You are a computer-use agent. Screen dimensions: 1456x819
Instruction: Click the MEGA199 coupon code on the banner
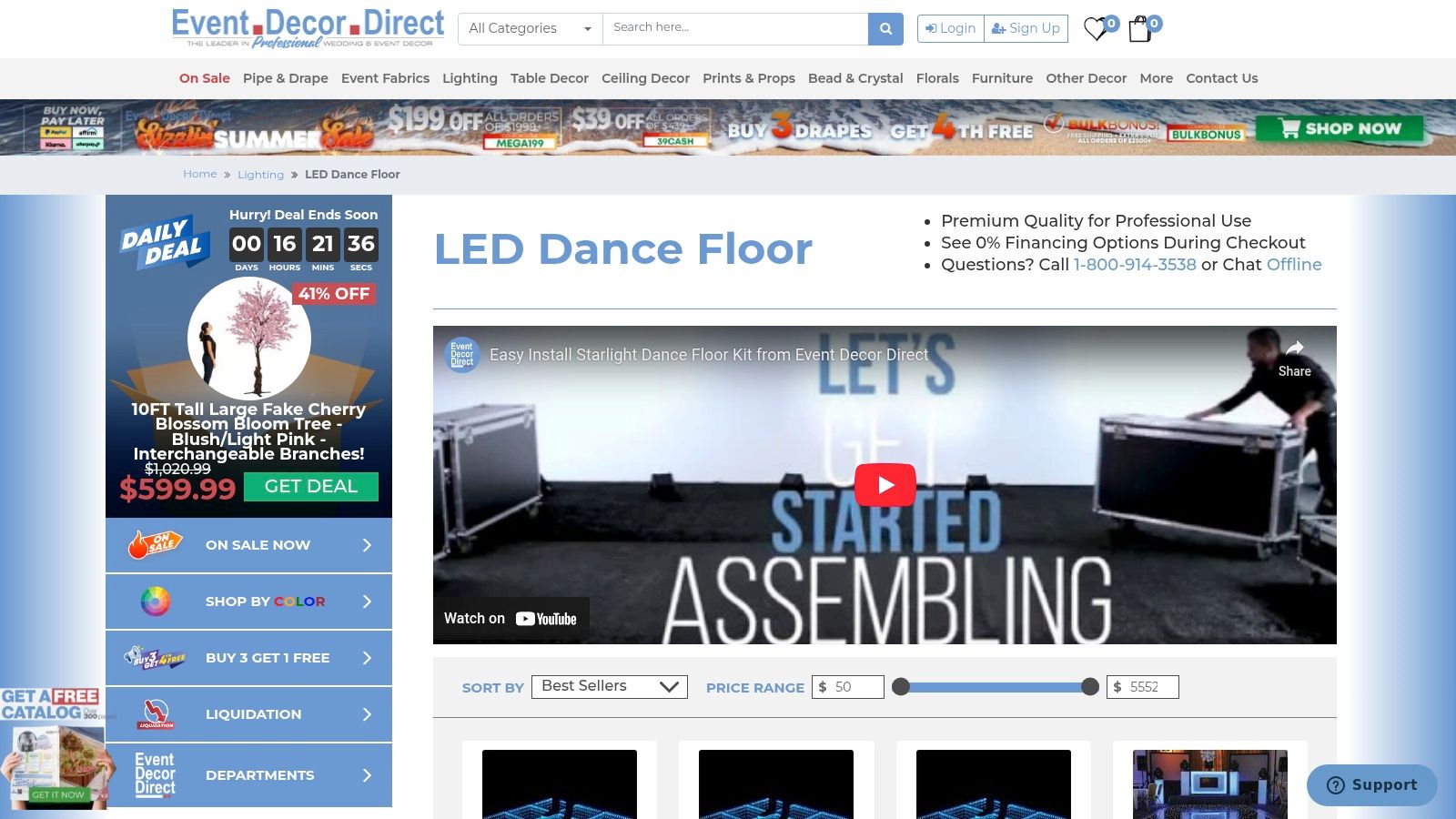click(520, 143)
